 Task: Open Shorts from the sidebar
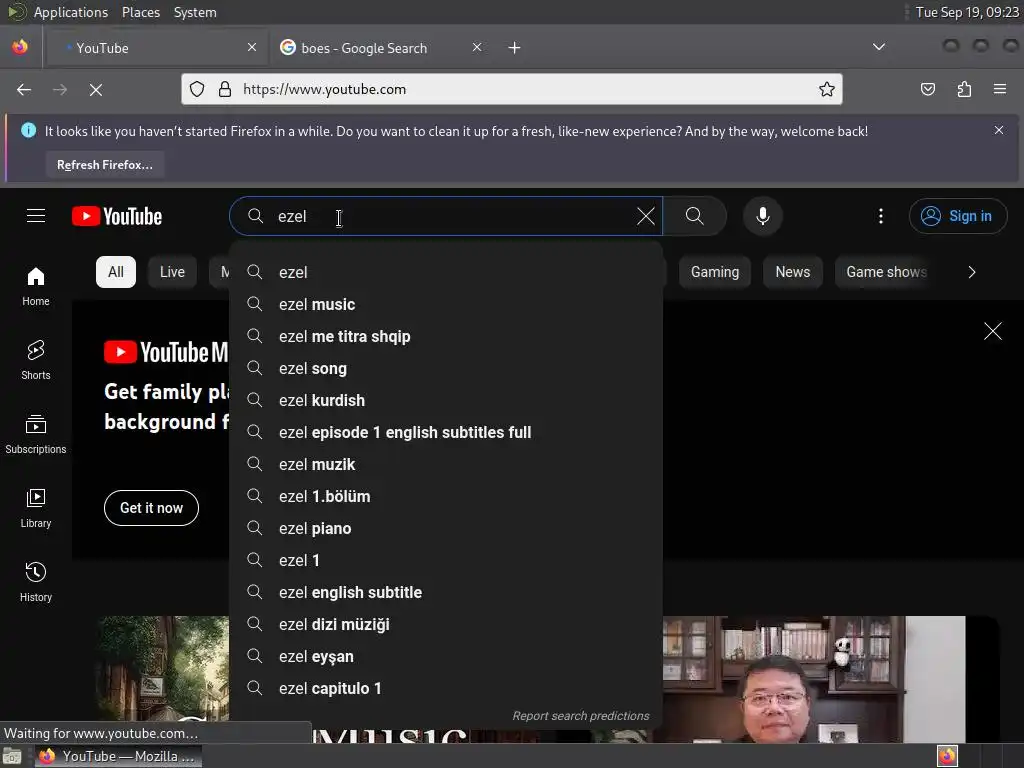tap(36, 360)
